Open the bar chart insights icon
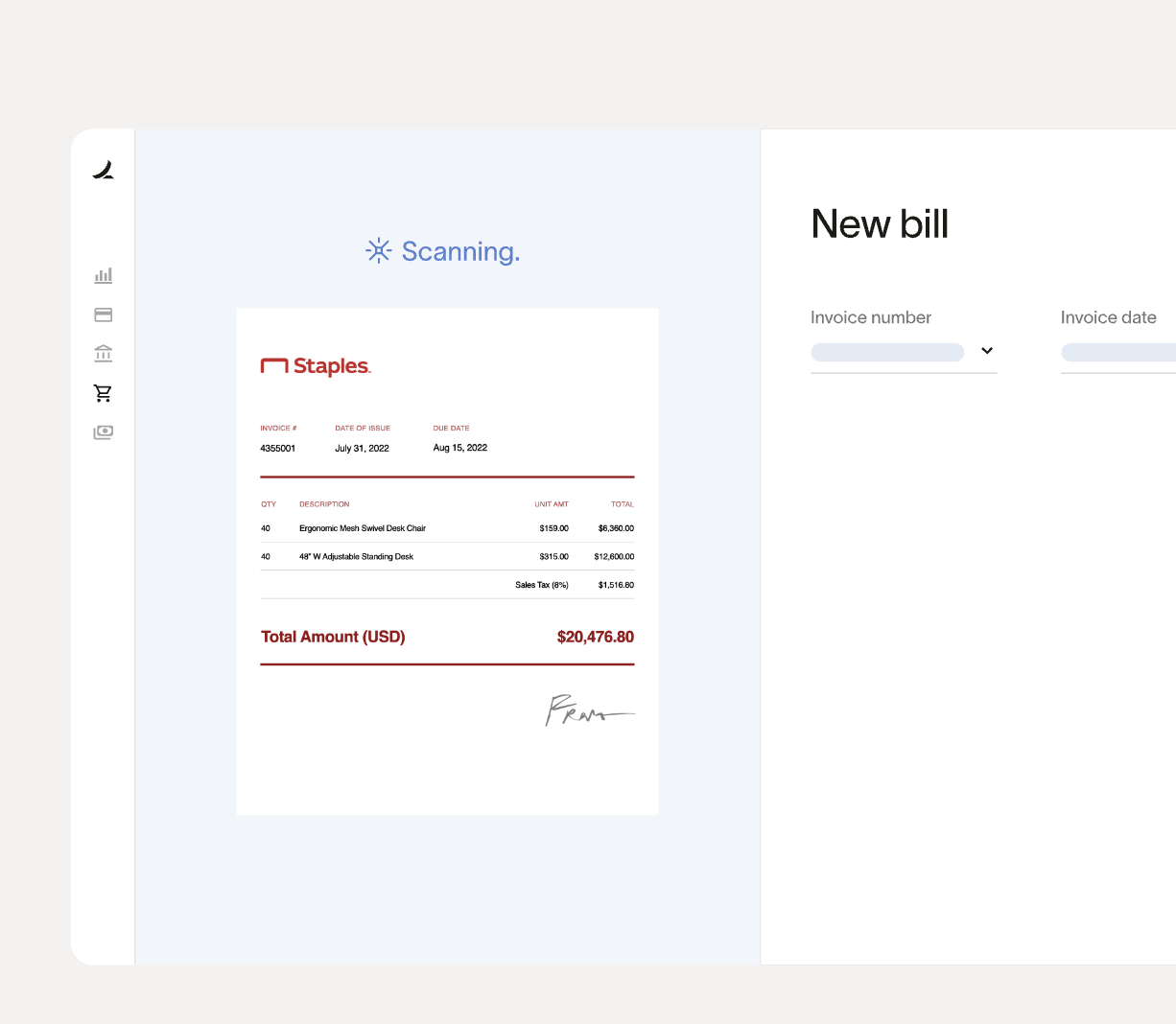Image resolution: width=1176 pixels, height=1024 pixels. coord(104,275)
